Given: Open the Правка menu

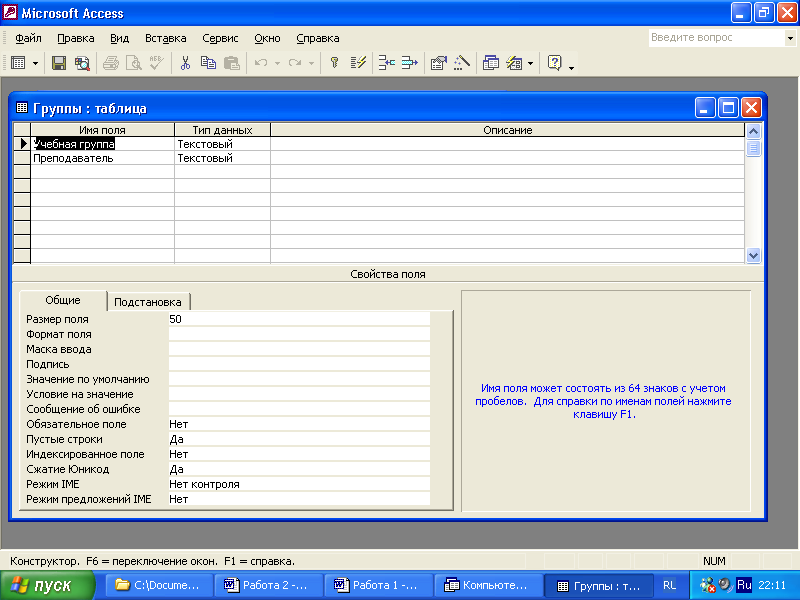Looking at the screenshot, I should [x=76, y=38].
